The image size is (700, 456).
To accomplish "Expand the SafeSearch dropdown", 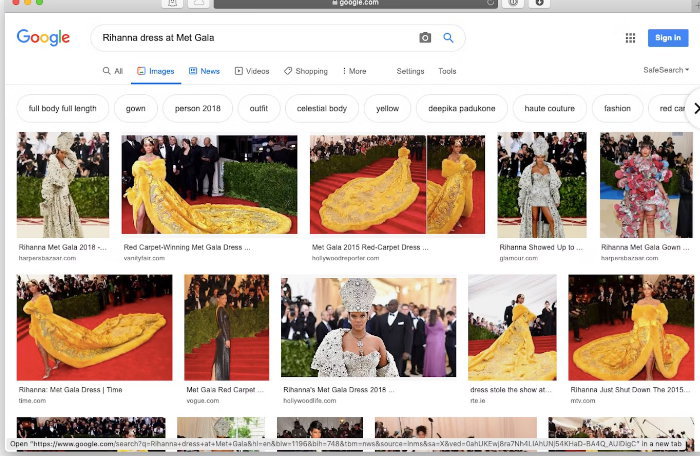I will point(666,70).
